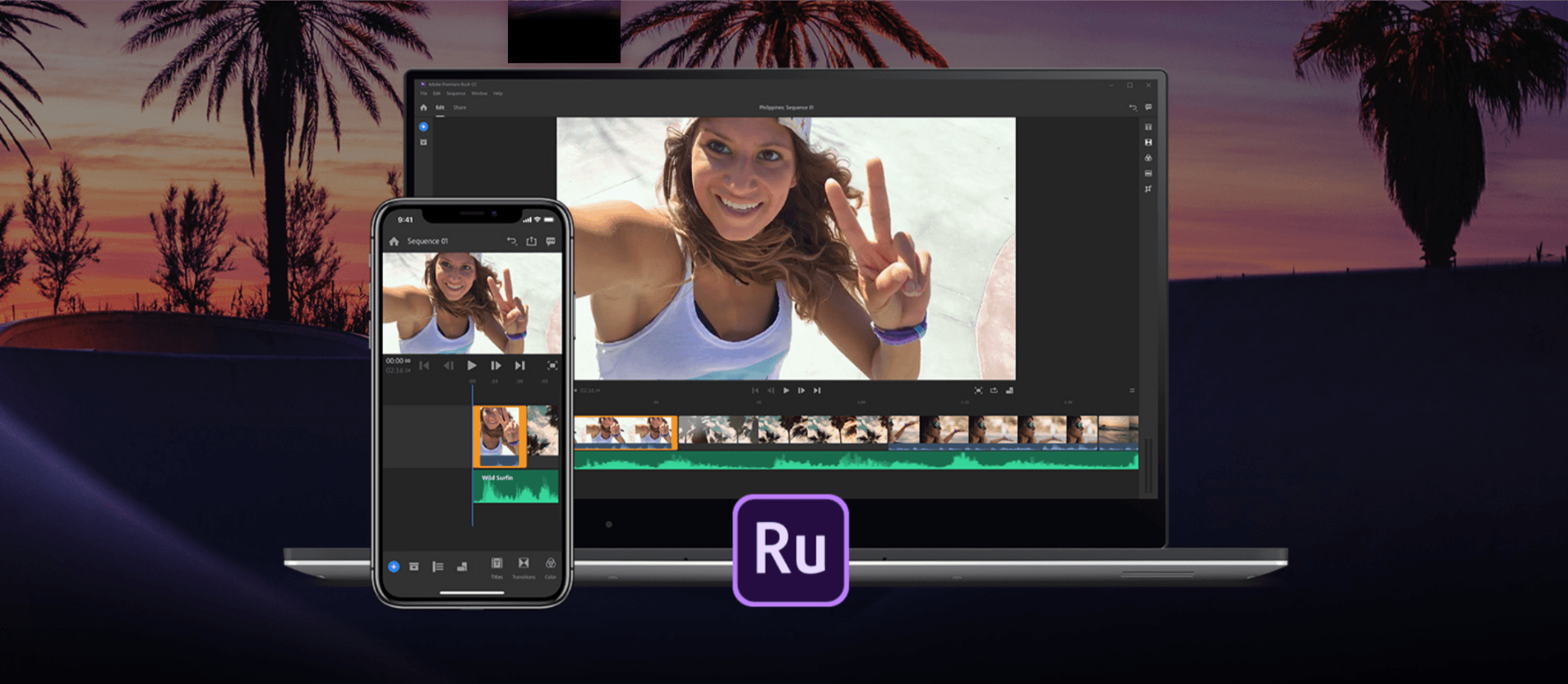This screenshot has width=1568, height=684.
Task: Toggle loop playback on desktop
Action: 994,390
